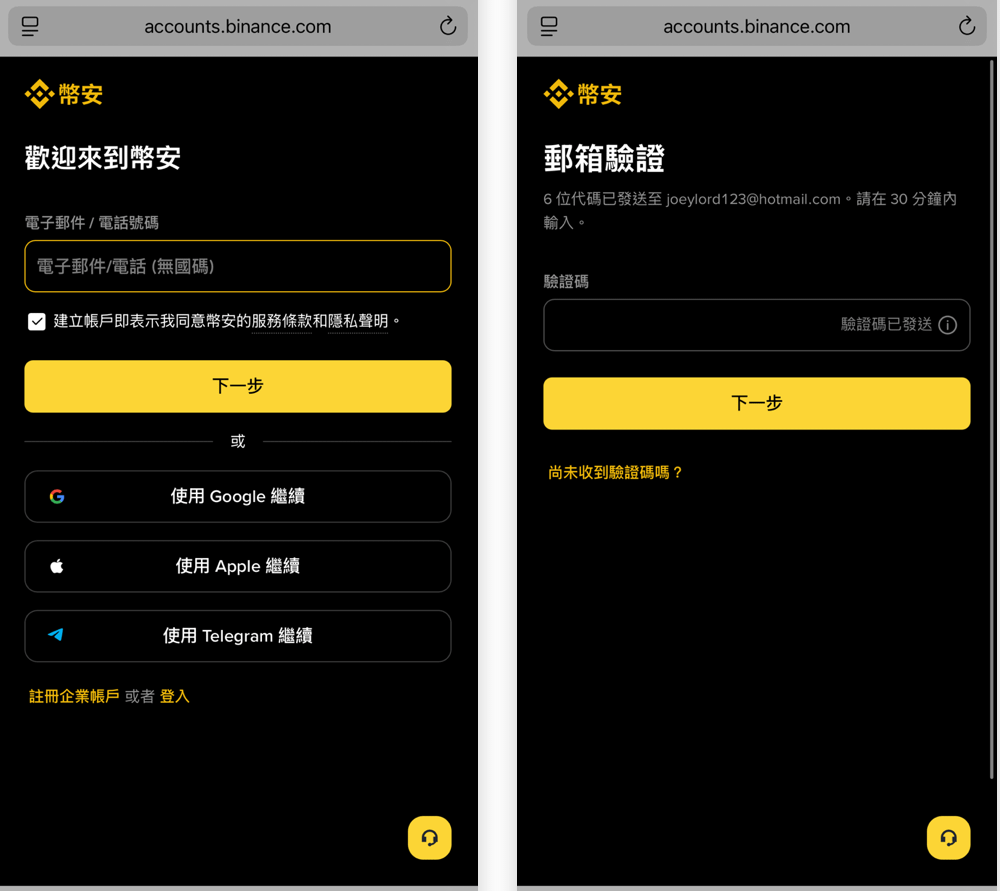
Task: Click the 歡迎來到幣安 heading
Action: pos(103,158)
